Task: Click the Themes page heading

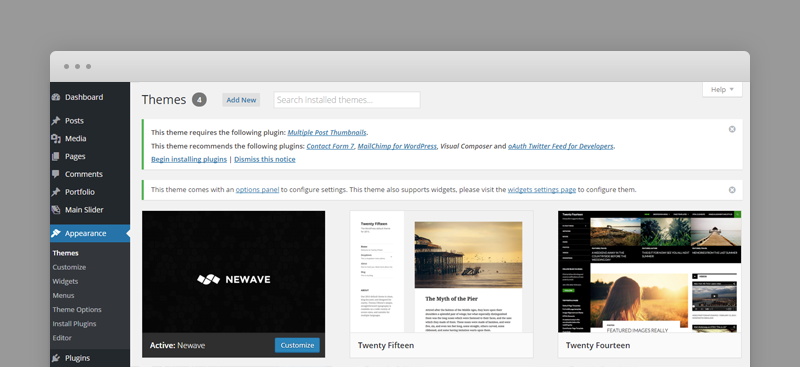Action: coord(164,100)
